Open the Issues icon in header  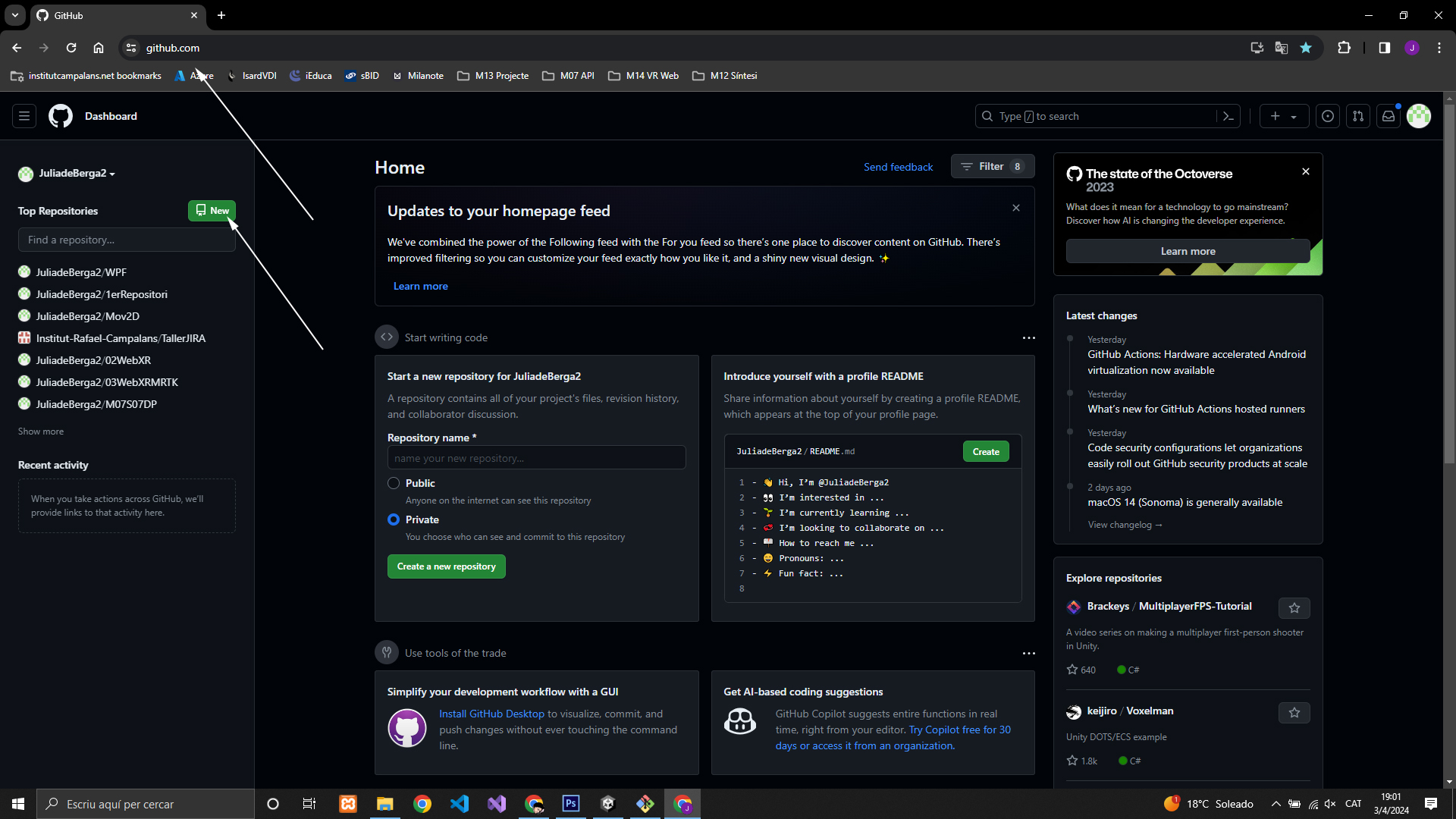click(x=1328, y=116)
